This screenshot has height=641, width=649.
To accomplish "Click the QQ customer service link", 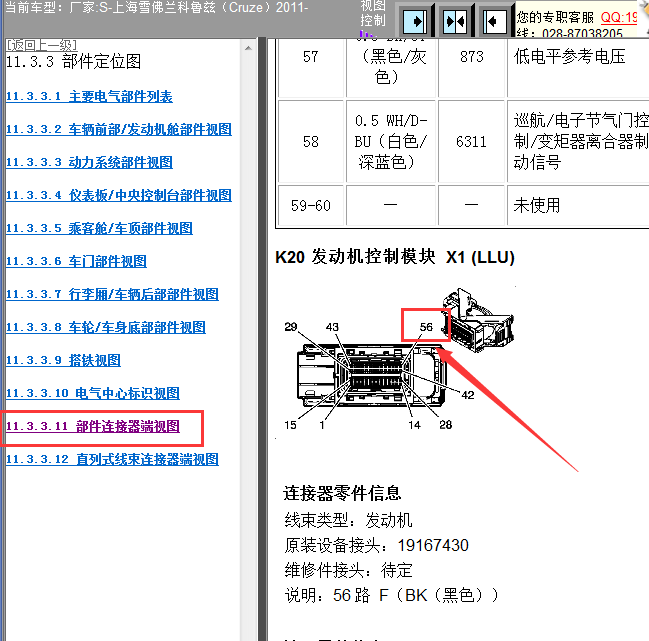I will coord(619,17).
